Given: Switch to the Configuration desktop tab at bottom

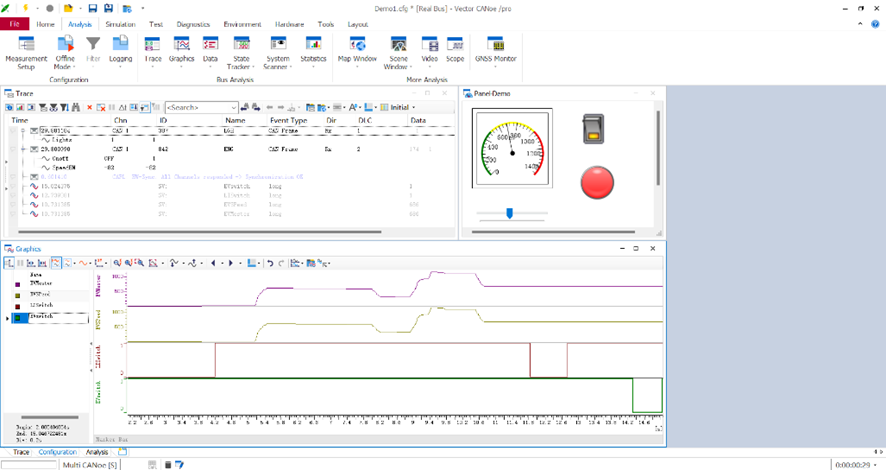Looking at the screenshot, I should (57, 452).
